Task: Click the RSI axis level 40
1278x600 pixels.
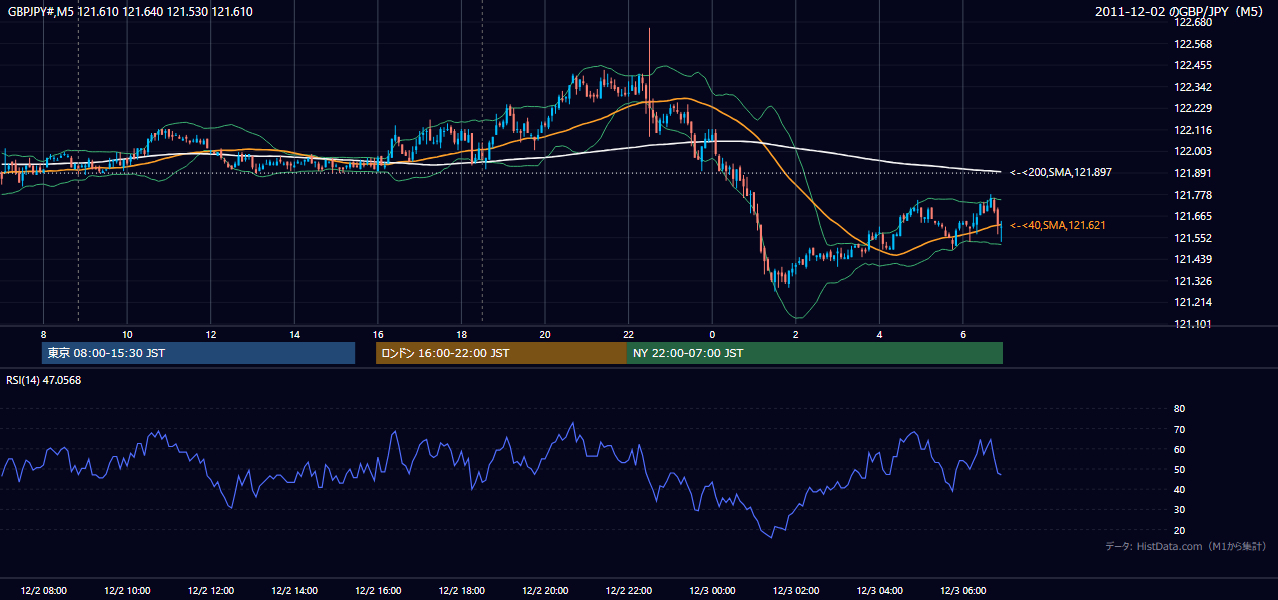Action: [1179, 489]
